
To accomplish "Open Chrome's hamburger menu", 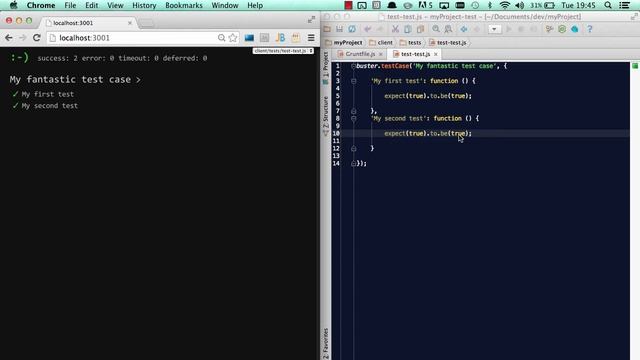I will click(311, 38).
